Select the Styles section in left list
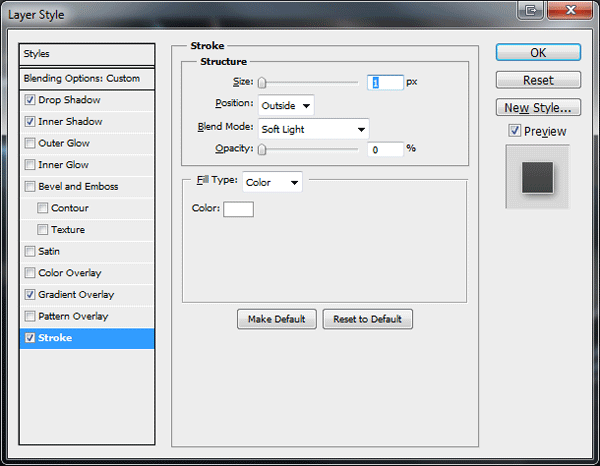The width and height of the screenshot is (600, 466). click(x=87, y=54)
